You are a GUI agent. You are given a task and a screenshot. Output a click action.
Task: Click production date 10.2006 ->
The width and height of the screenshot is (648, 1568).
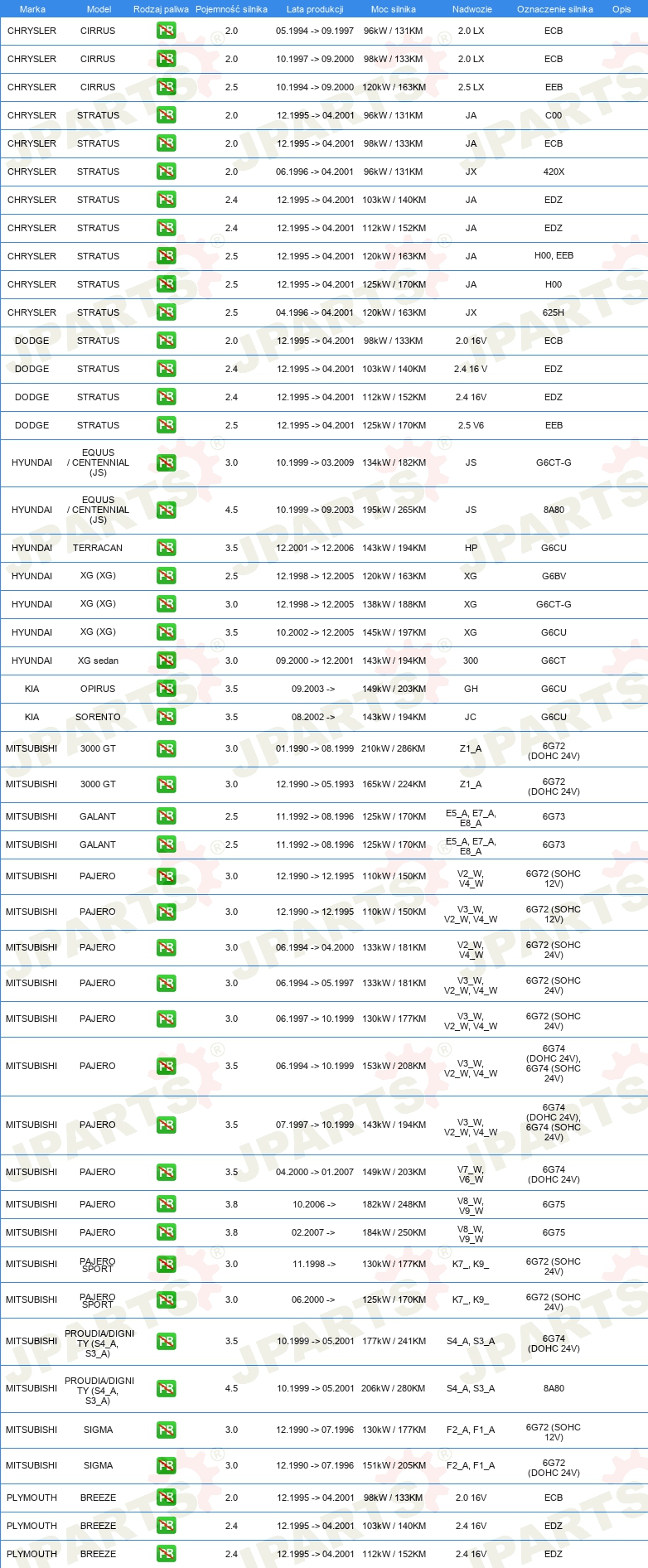pyautogui.click(x=314, y=1204)
